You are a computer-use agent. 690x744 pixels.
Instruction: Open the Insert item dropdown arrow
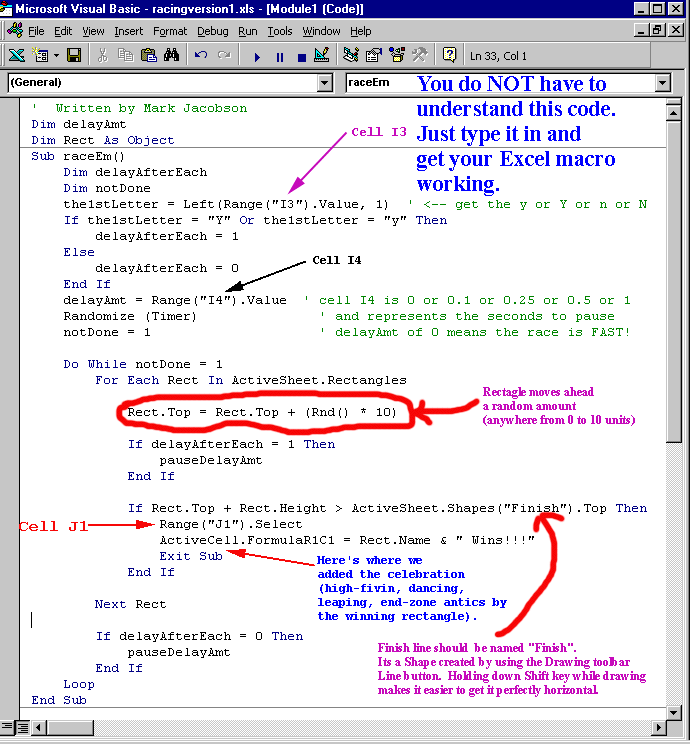point(56,56)
